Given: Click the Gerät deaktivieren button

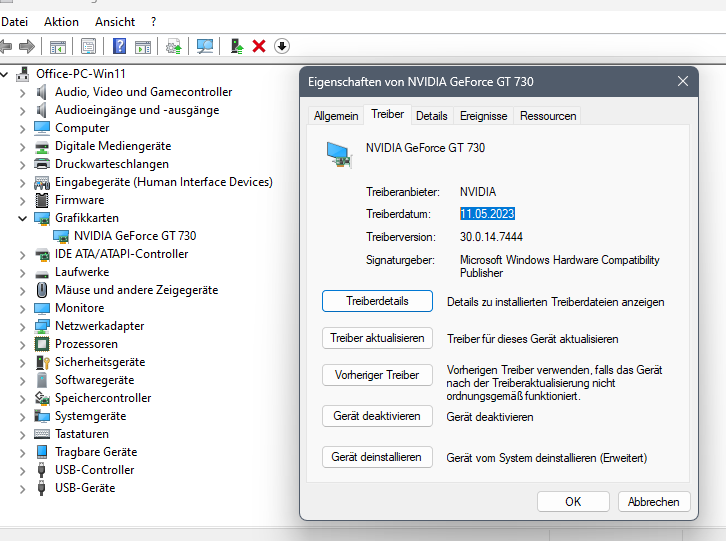Looking at the screenshot, I should click(377, 416).
